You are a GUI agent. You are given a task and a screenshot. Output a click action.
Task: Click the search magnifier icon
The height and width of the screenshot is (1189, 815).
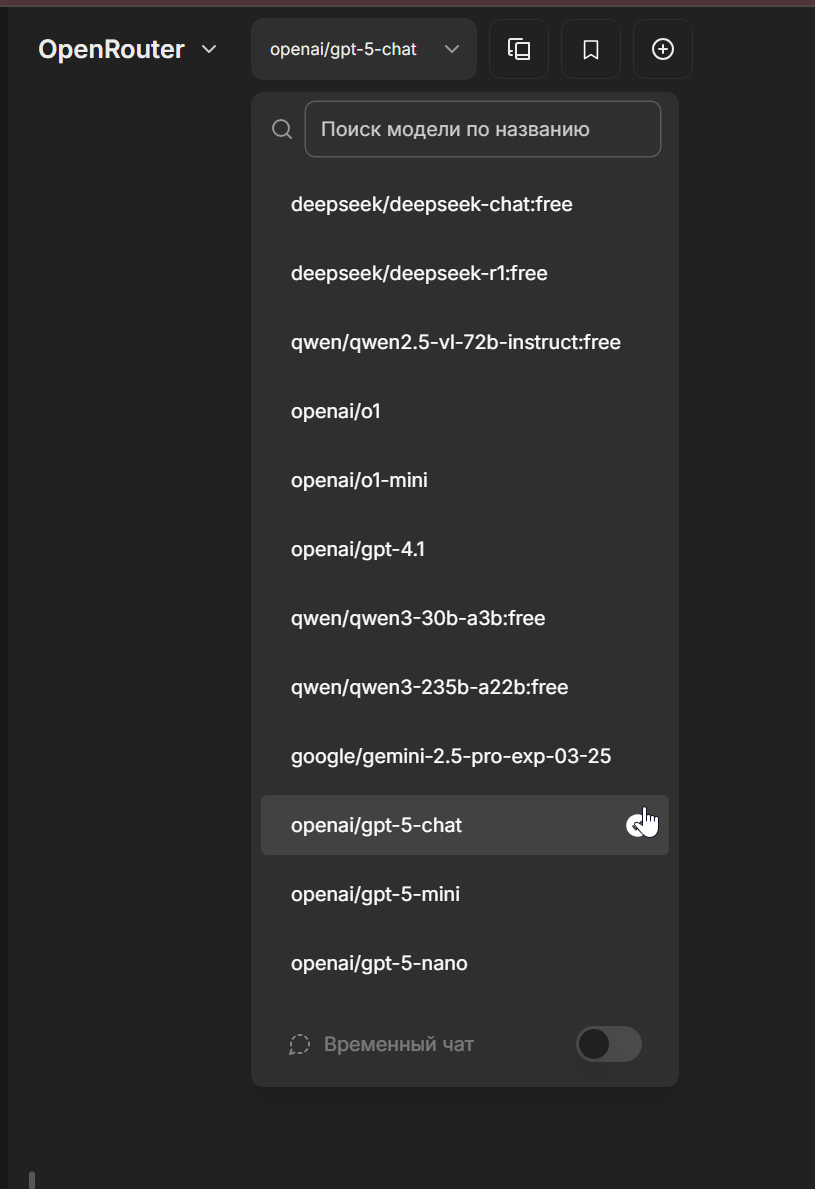coord(282,130)
